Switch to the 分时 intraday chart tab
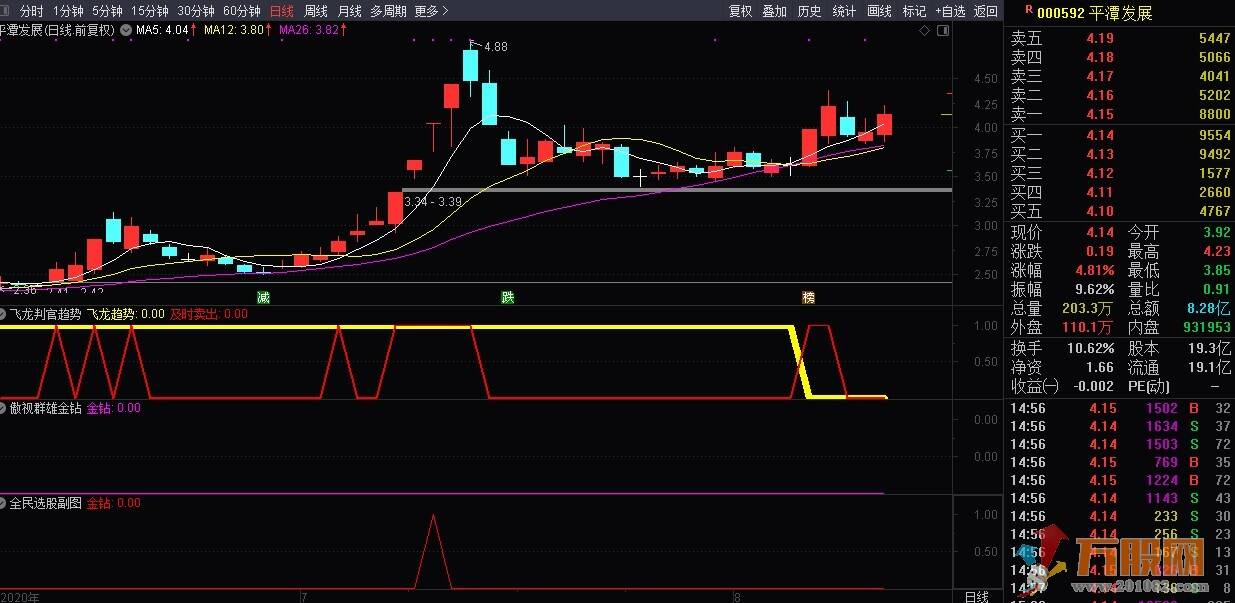 pyautogui.click(x=31, y=11)
